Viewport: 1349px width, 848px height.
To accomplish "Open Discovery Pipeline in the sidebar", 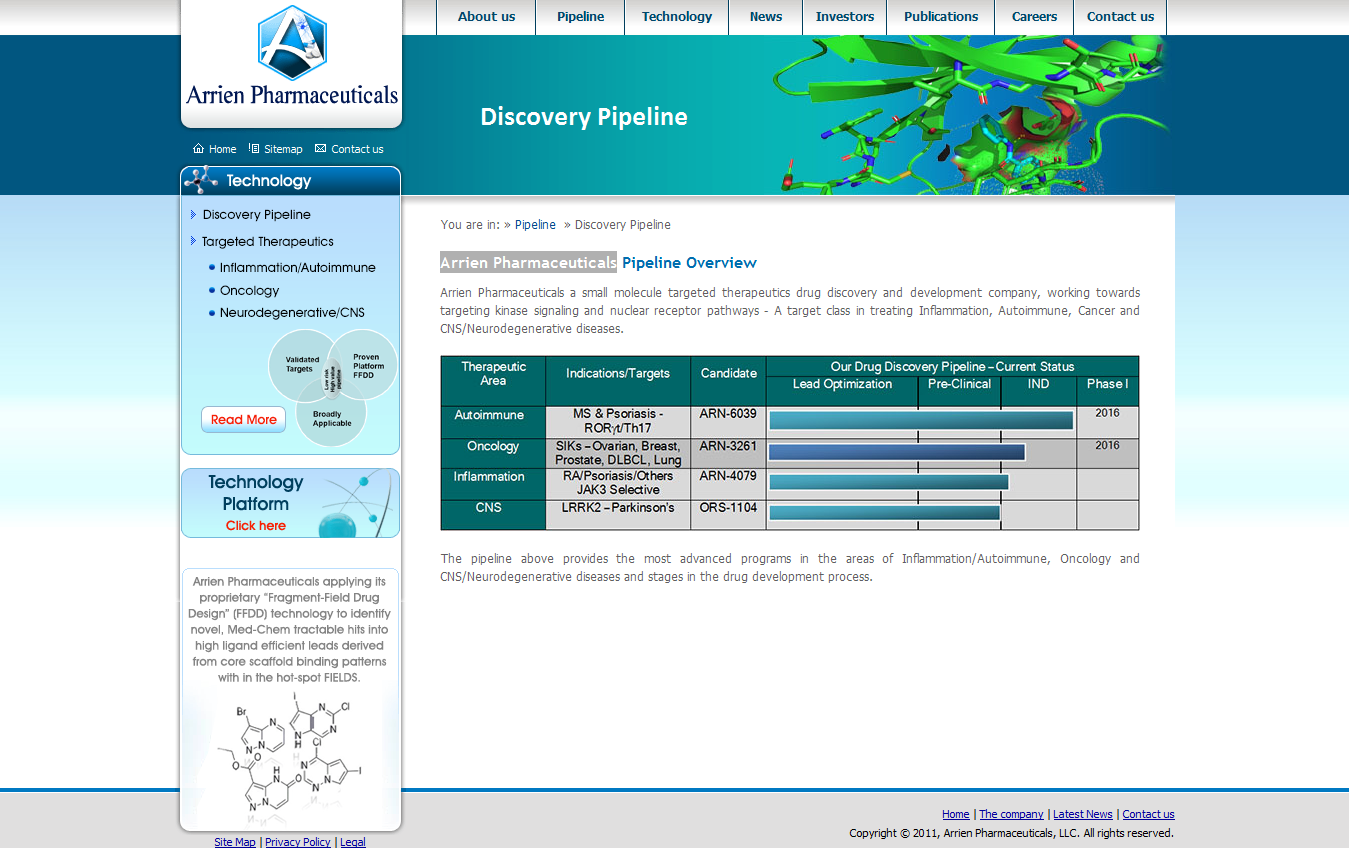I will pyautogui.click(x=256, y=214).
